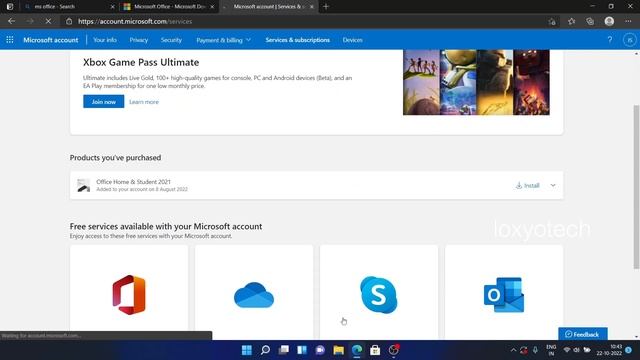Open the ENG IN language indicator
This screenshot has width=640, height=360.
tap(551, 350)
